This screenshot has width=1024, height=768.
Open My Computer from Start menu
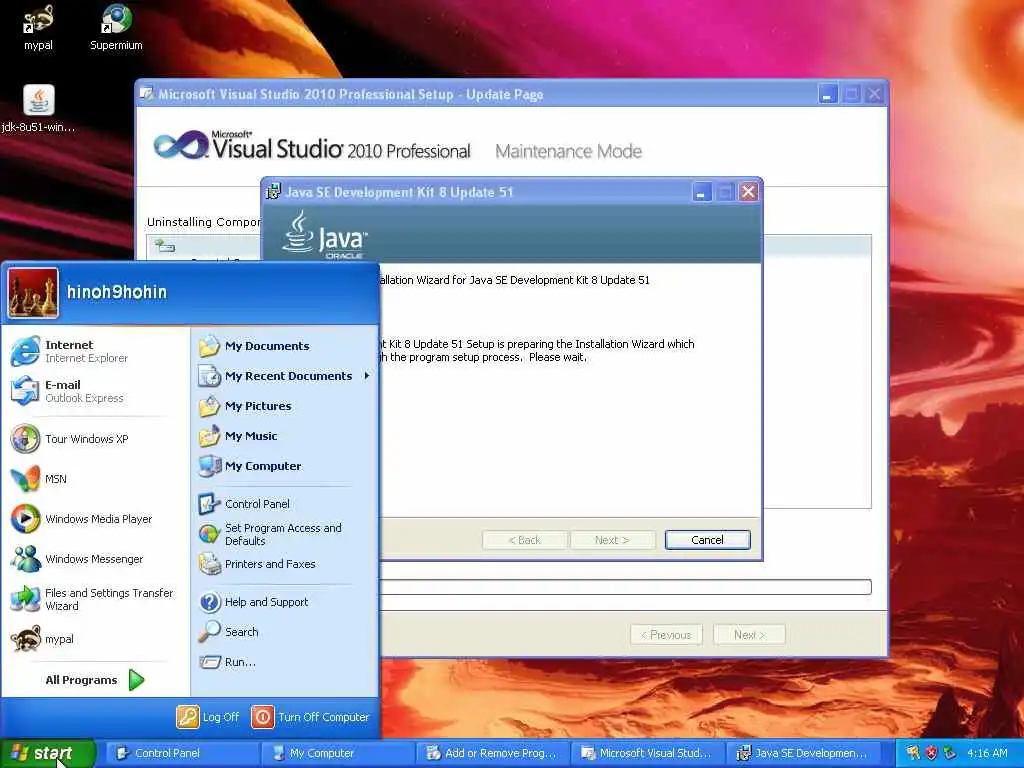pos(284,466)
